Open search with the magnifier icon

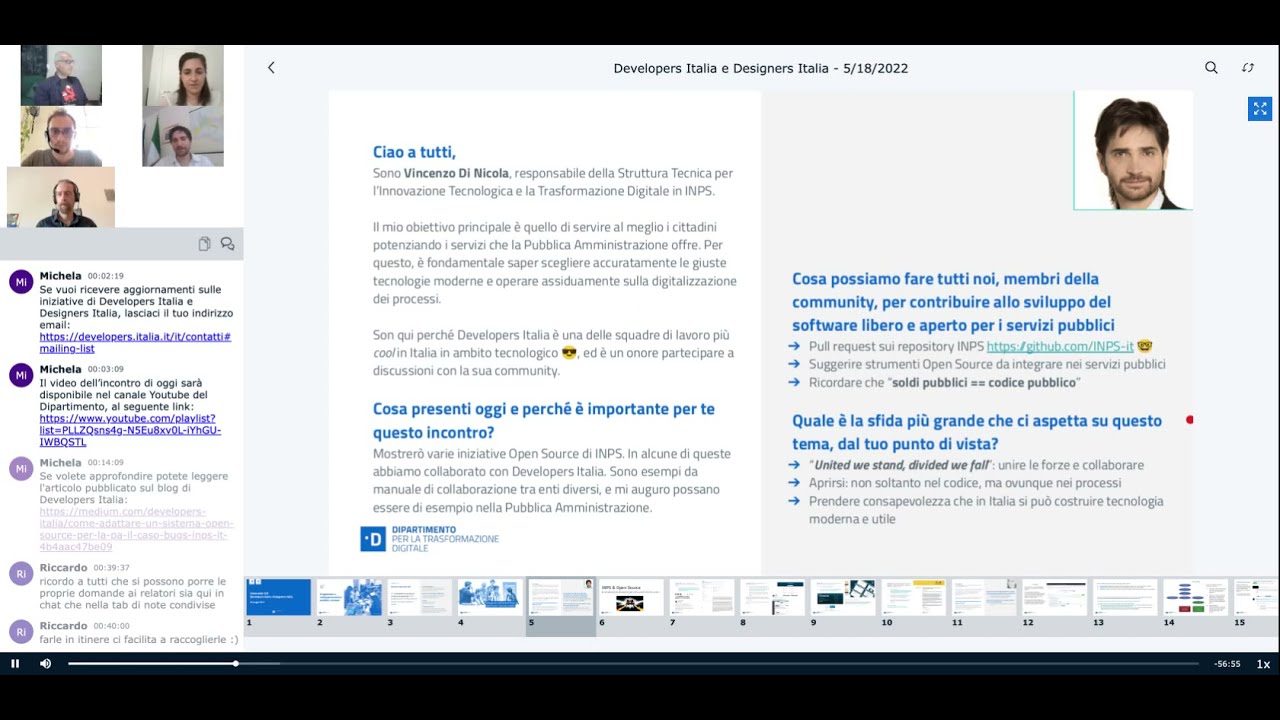point(1211,68)
